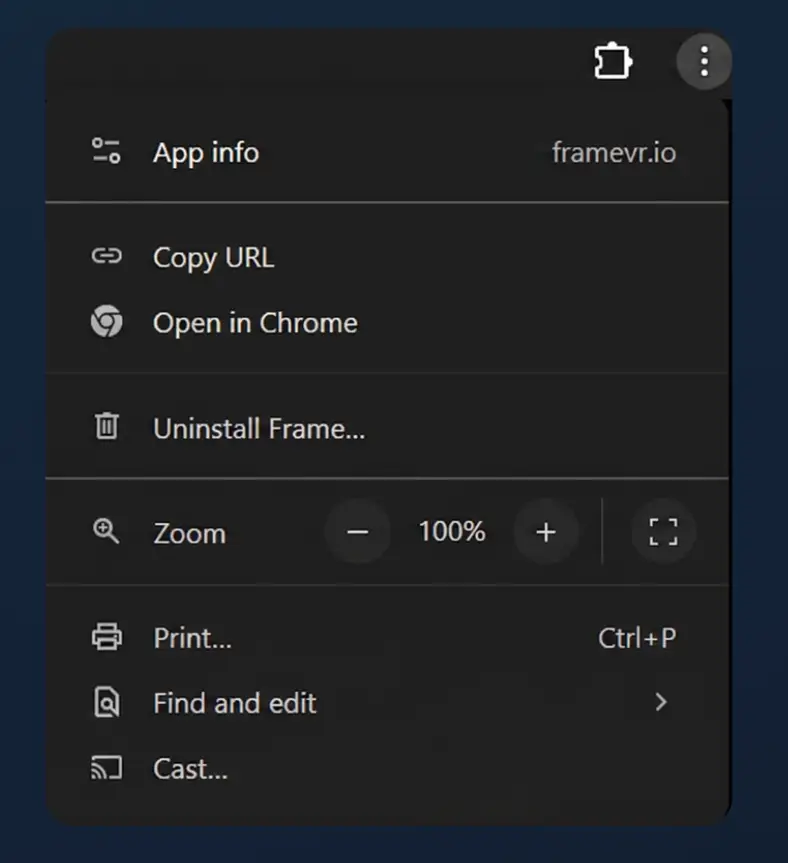Click the Find and edit document icon
The height and width of the screenshot is (863, 788).
coord(106,703)
